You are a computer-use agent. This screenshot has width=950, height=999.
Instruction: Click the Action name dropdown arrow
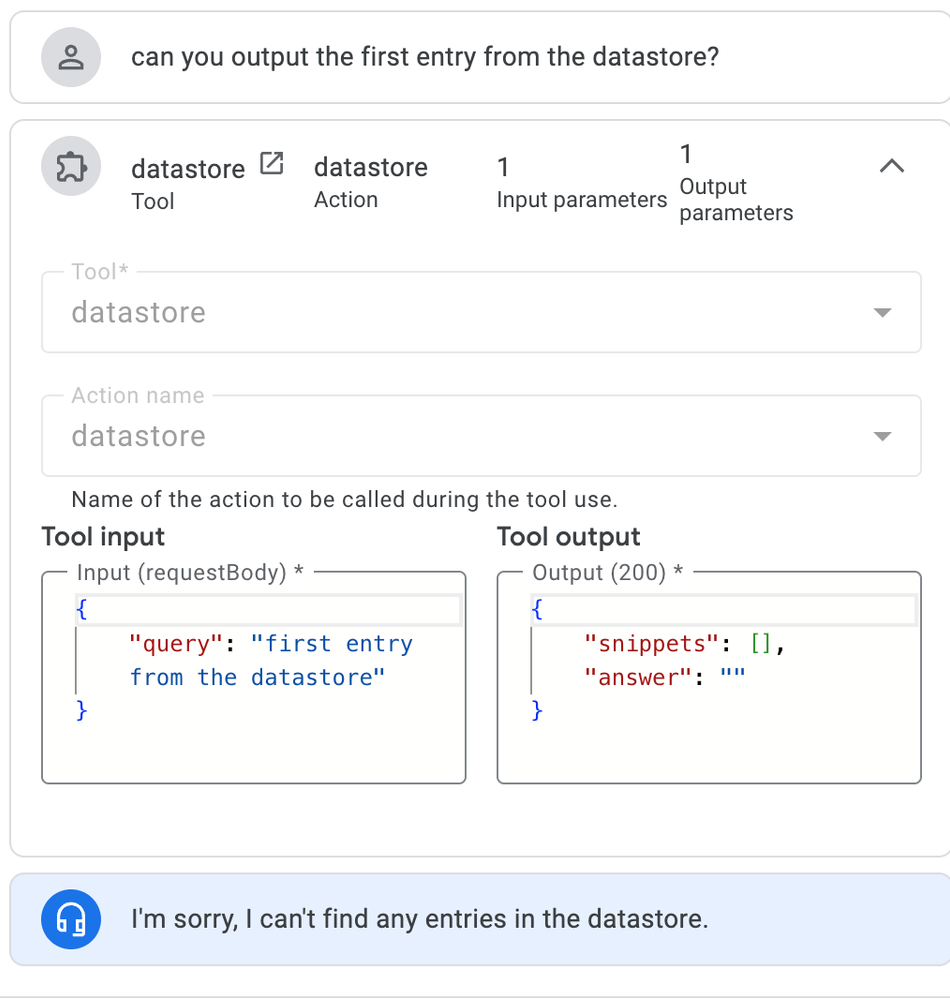tap(882, 436)
